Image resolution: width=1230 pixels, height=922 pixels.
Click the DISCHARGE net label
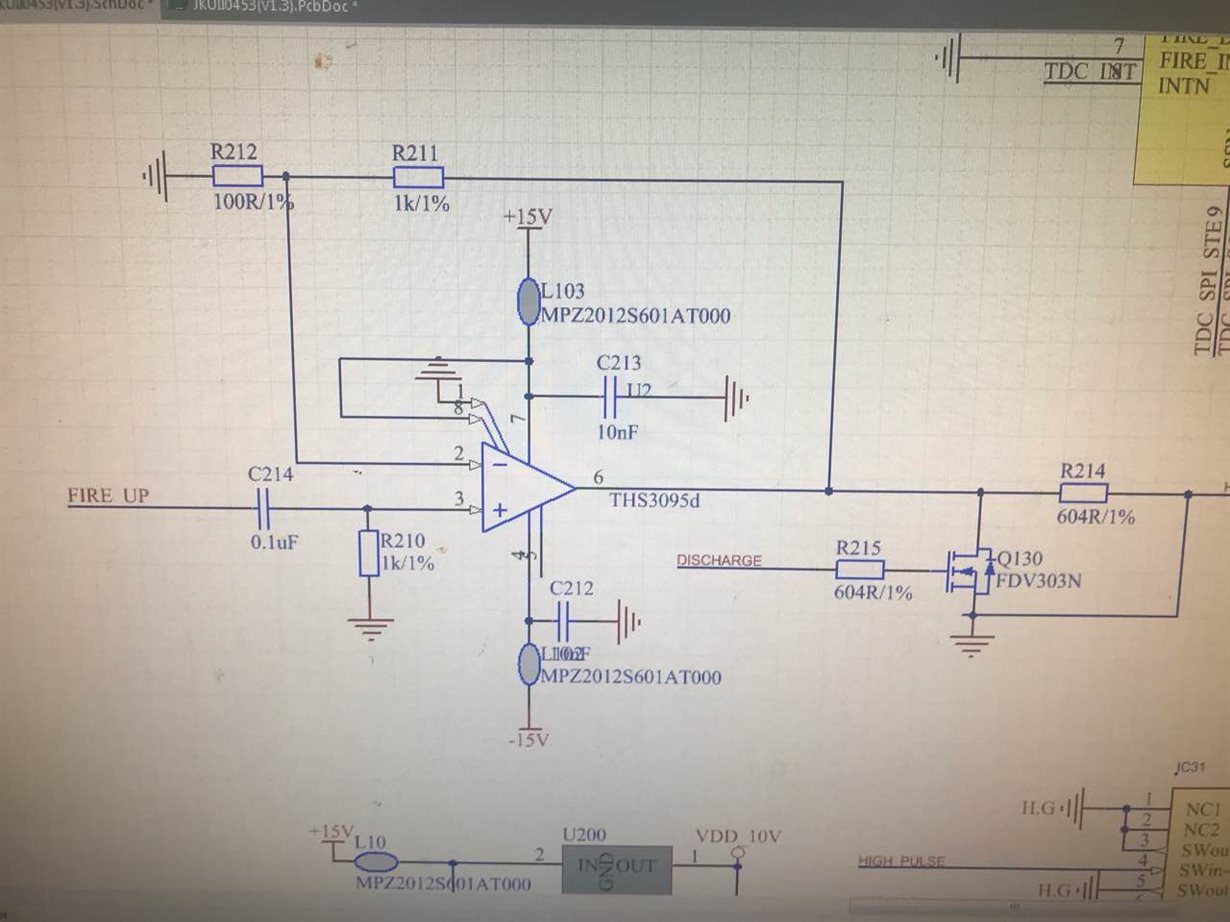pos(719,561)
